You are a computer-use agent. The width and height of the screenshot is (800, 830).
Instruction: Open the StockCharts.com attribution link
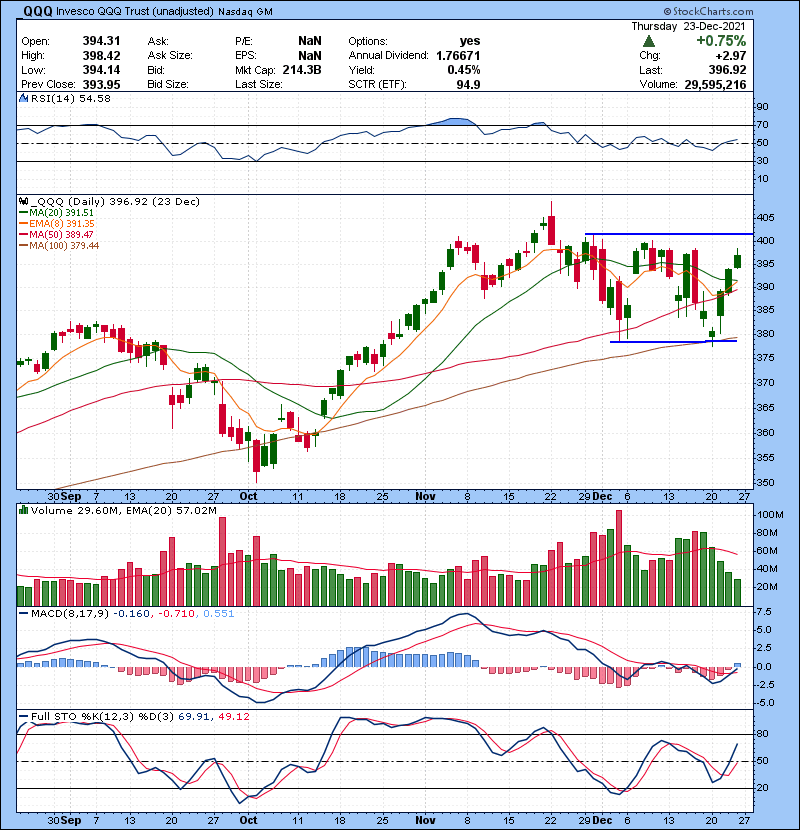(708, 11)
